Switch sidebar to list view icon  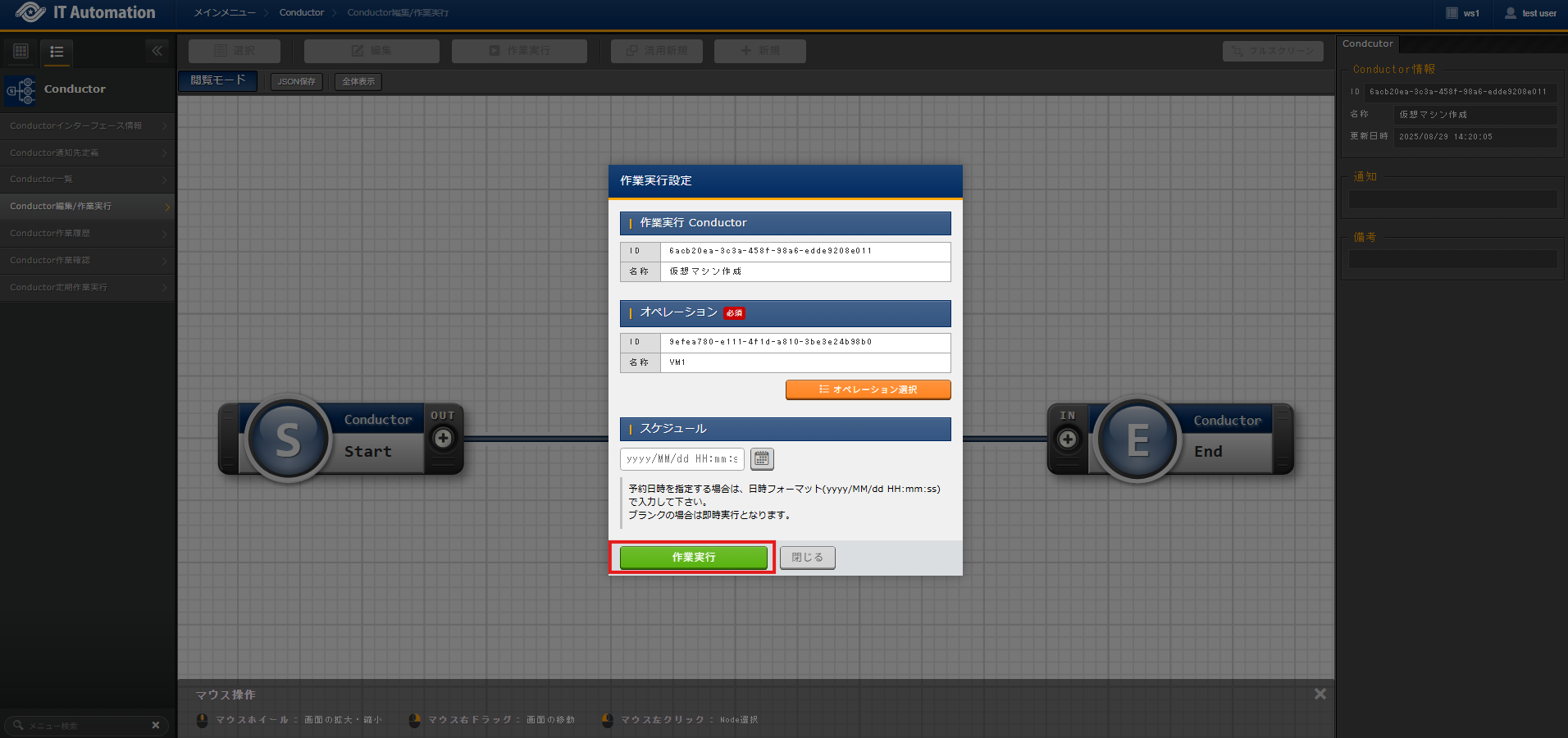point(57,52)
